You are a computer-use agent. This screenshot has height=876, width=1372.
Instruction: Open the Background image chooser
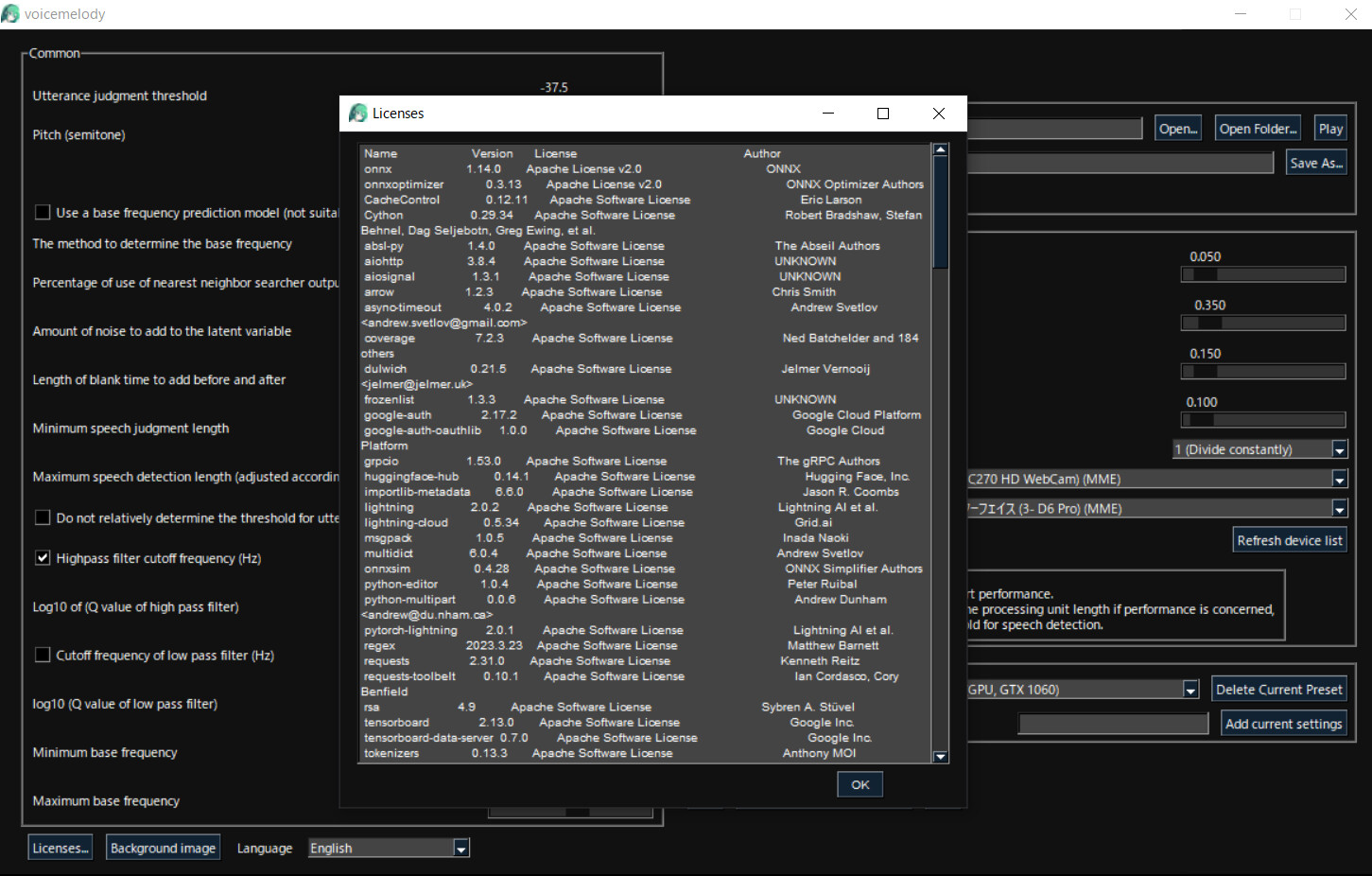pos(163,847)
